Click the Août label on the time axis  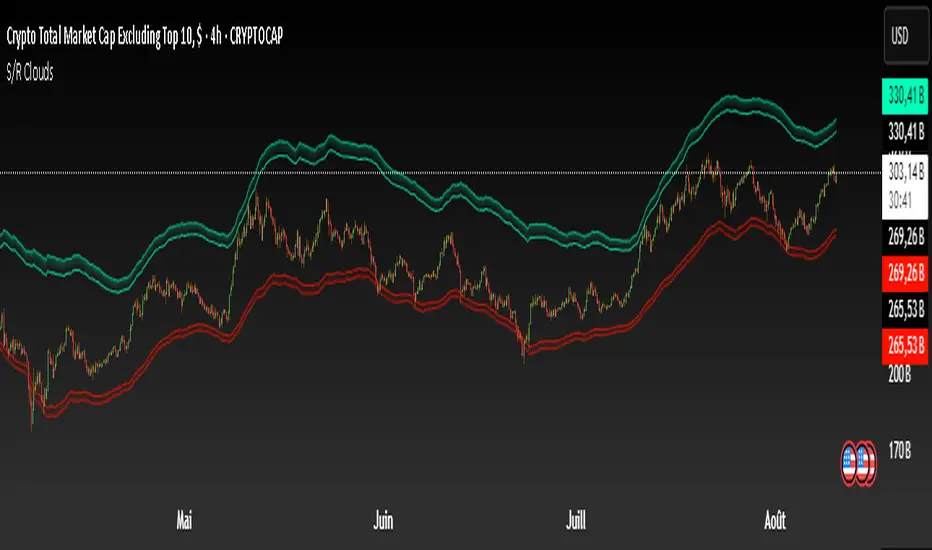[x=775, y=521]
